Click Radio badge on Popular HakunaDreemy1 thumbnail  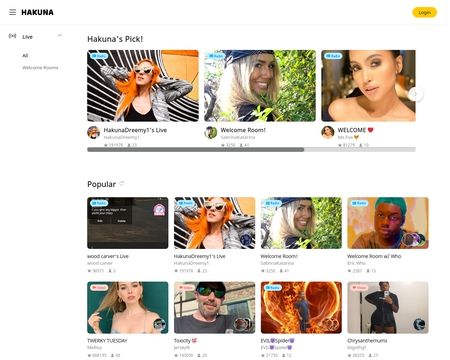coord(186,203)
